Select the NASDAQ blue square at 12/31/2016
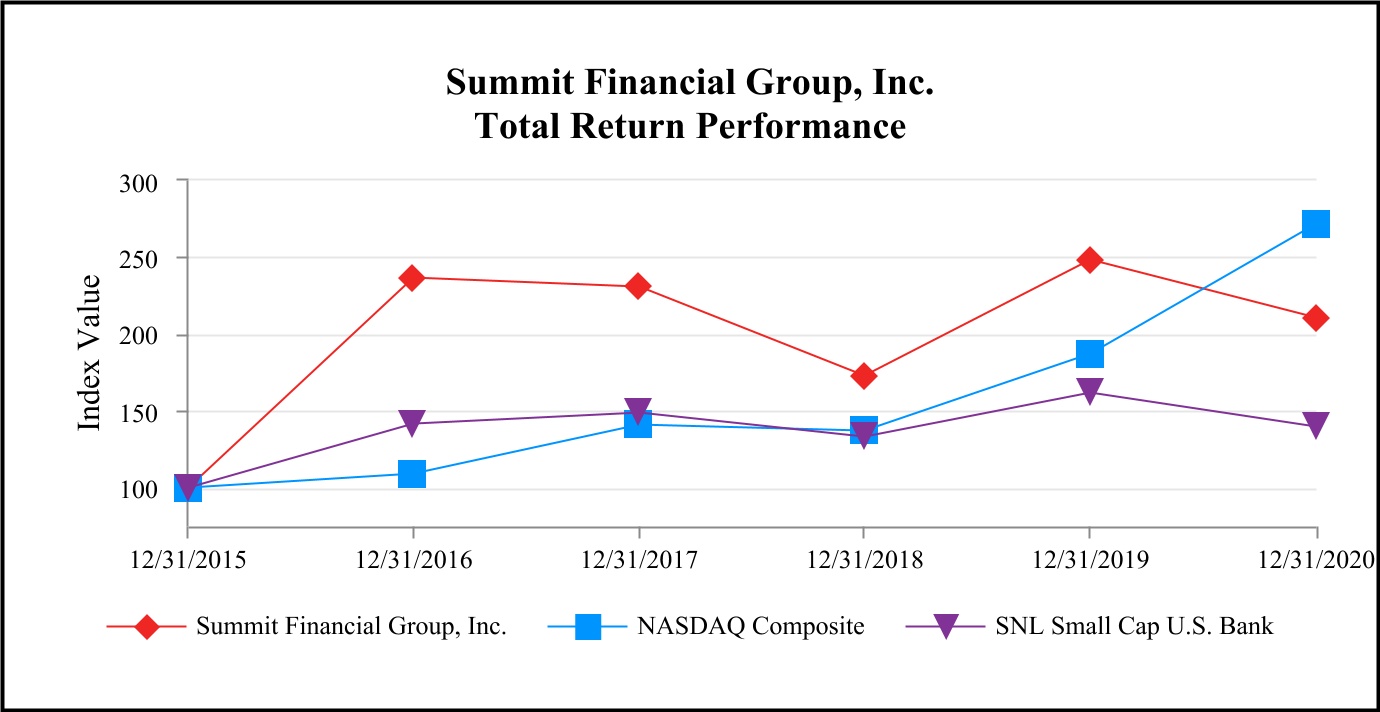 coord(412,473)
